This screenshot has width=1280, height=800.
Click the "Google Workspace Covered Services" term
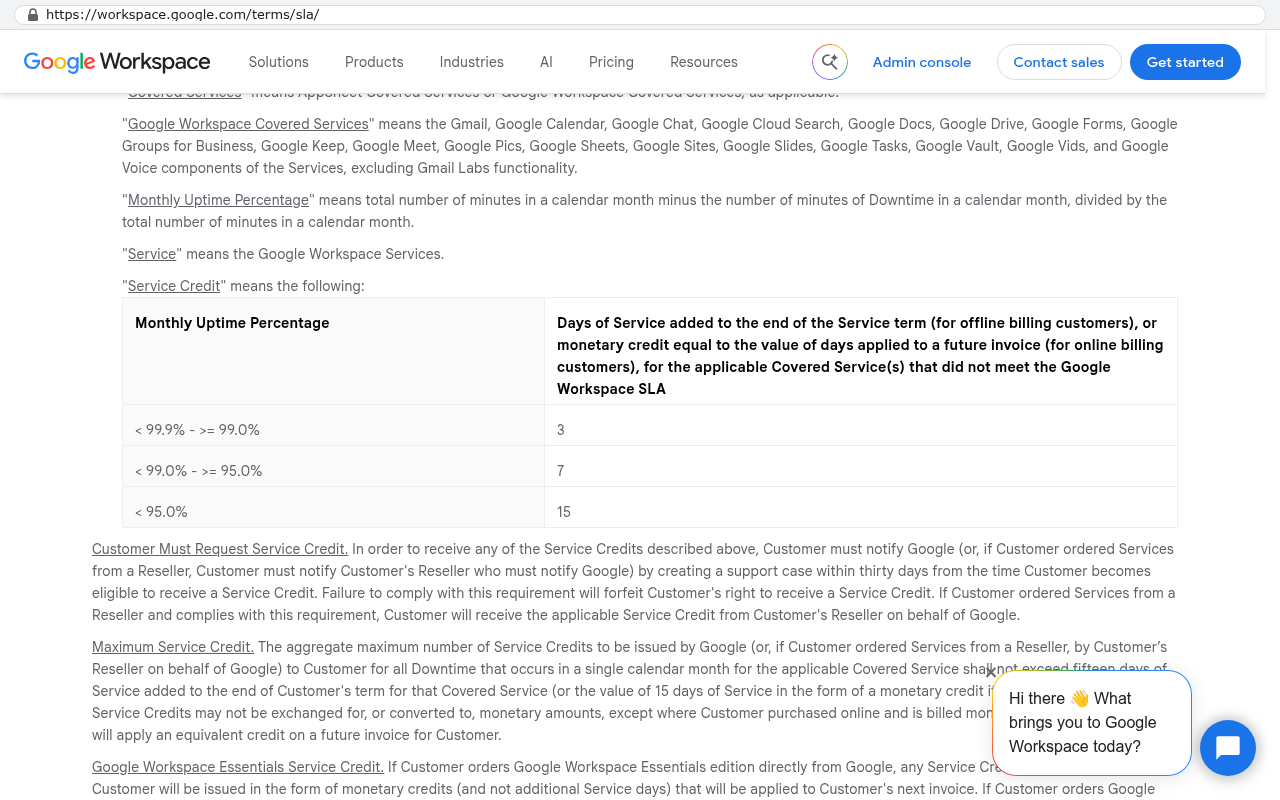248,124
